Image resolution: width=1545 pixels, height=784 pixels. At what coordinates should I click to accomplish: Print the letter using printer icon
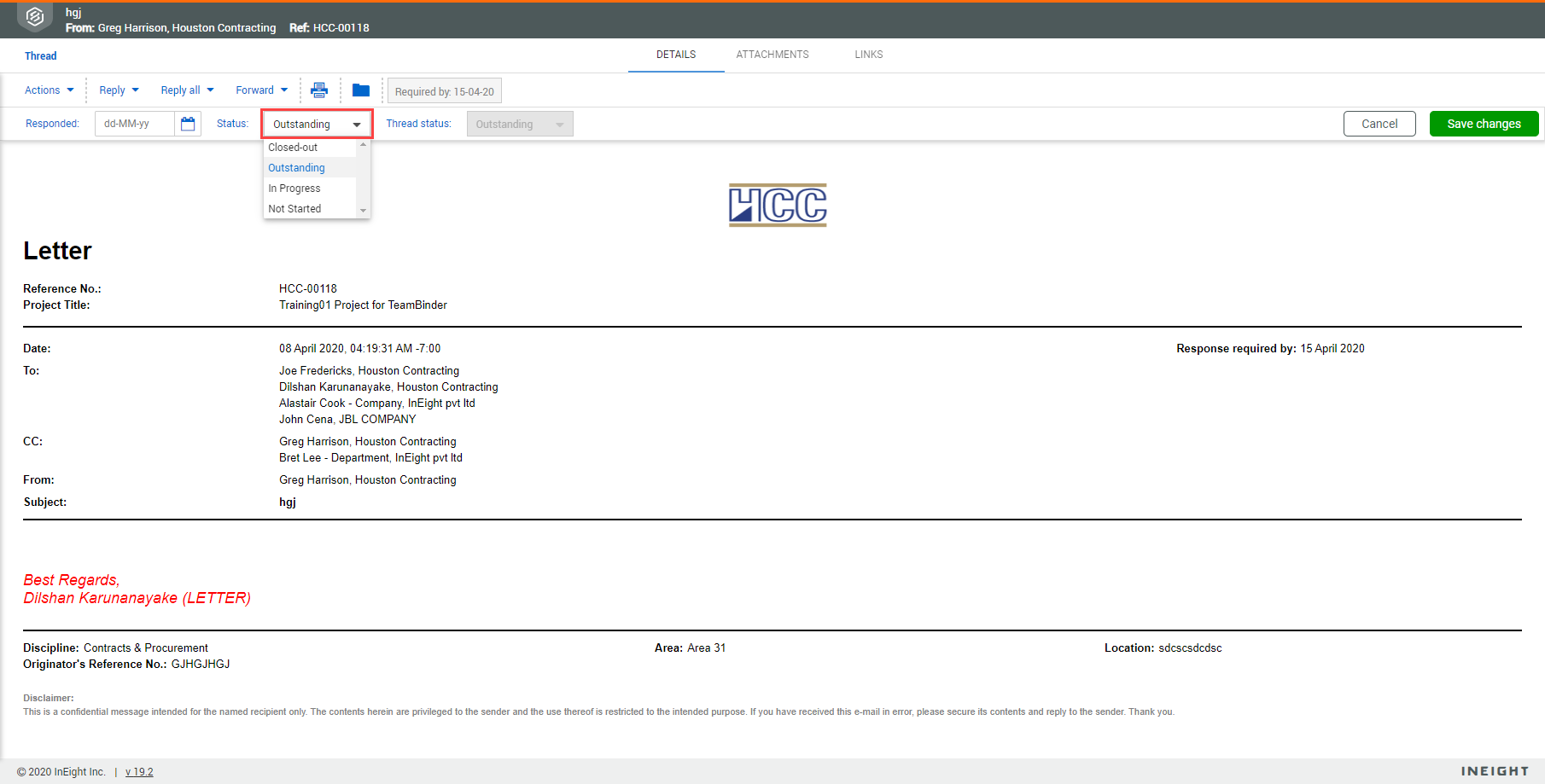pos(319,90)
